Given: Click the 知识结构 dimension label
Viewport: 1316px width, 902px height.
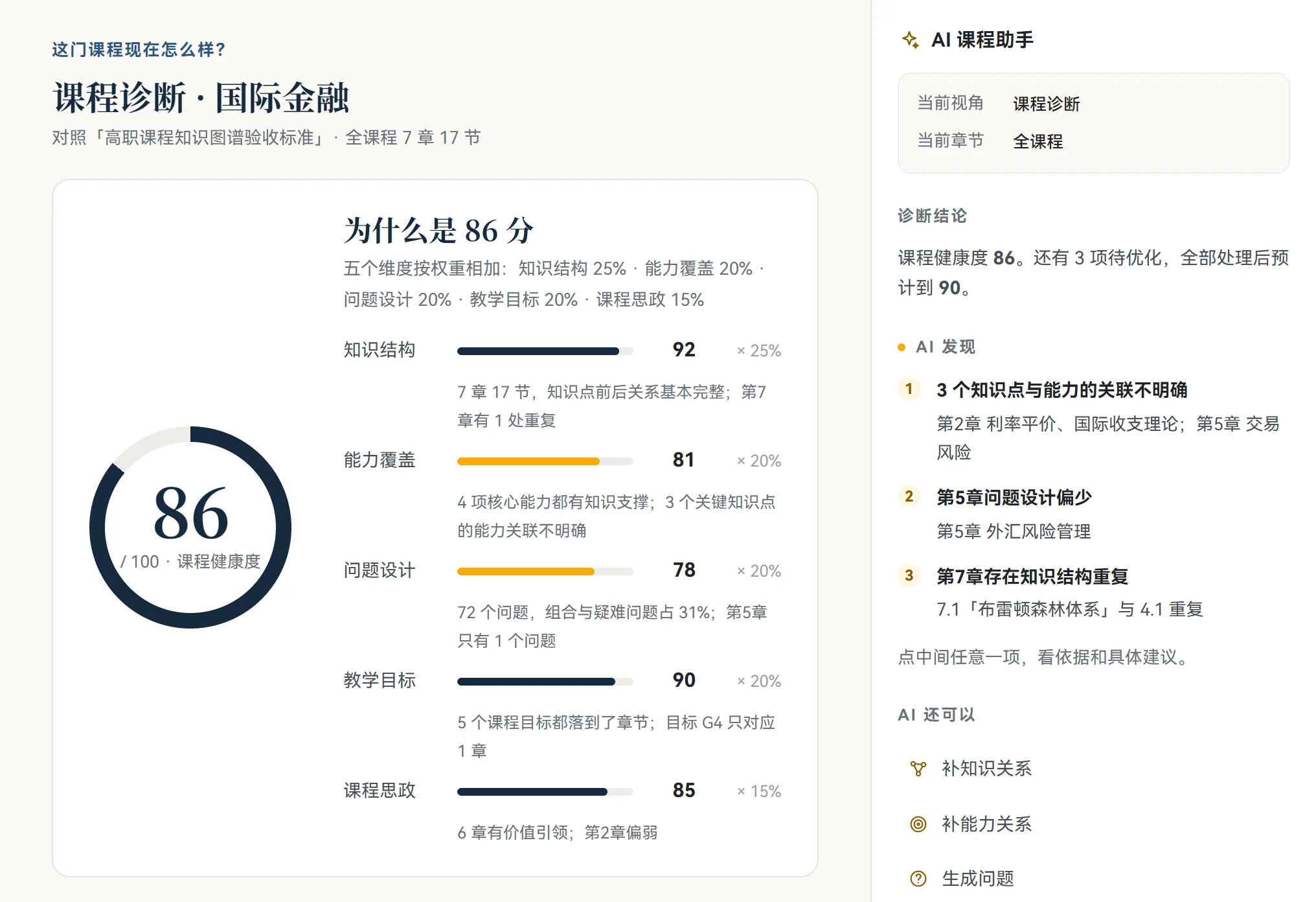Looking at the screenshot, I should 380,350.
